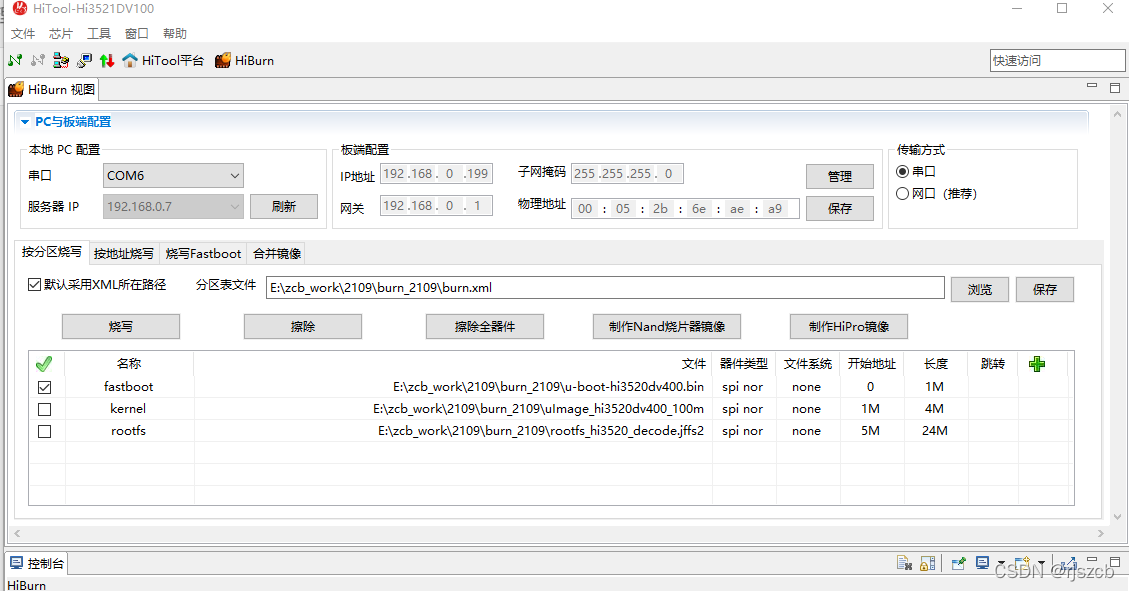The width and height of the screenshot is (1129, 591).
Task: Click the 烧写 burn button
Action: 120,327
